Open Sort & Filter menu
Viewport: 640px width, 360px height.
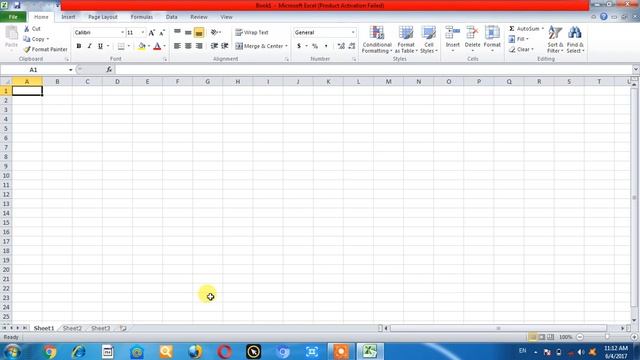click(x=555, y=40)
